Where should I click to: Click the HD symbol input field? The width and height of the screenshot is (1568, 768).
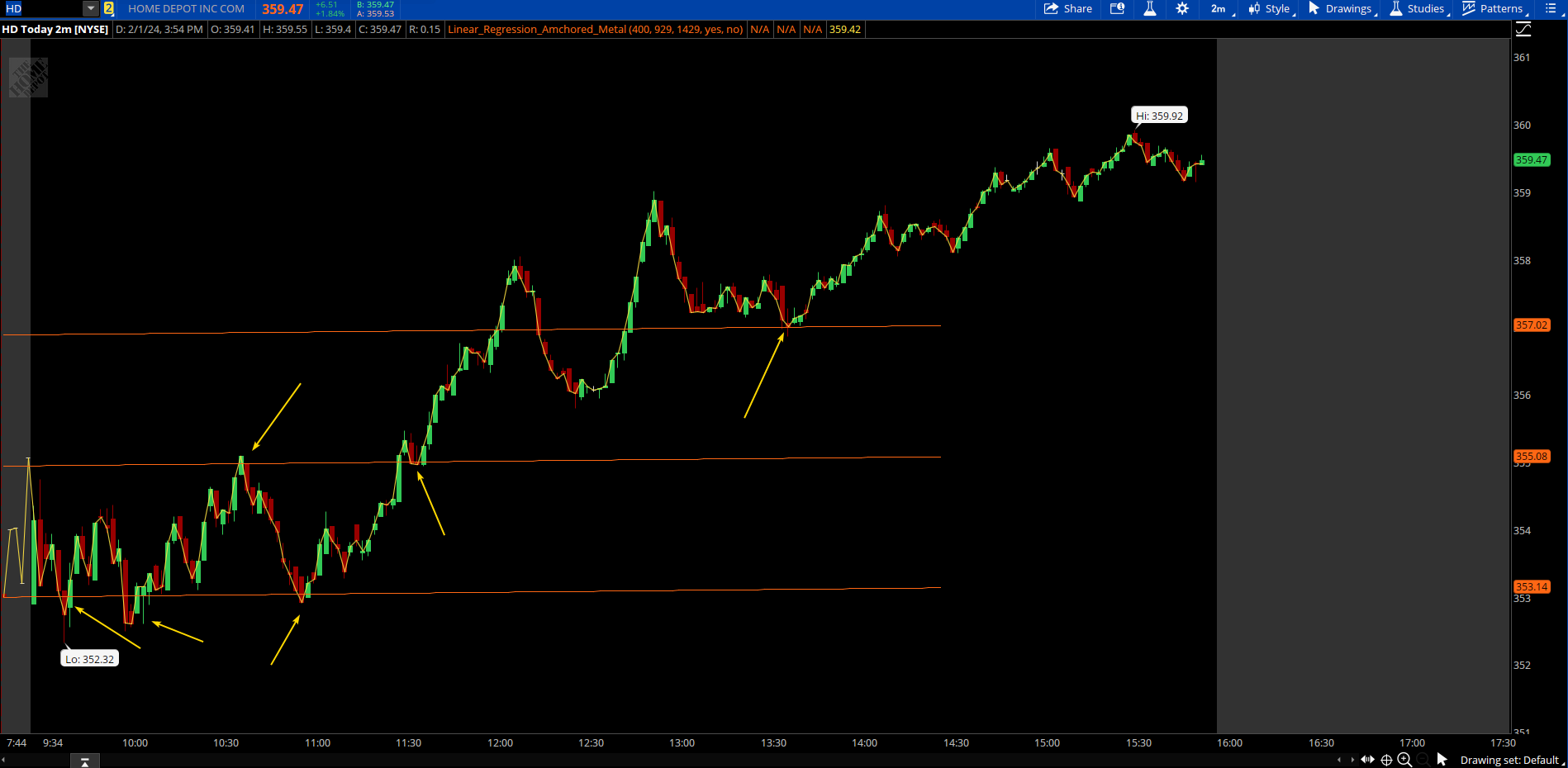pyautogui.click(x=41, y=9)
